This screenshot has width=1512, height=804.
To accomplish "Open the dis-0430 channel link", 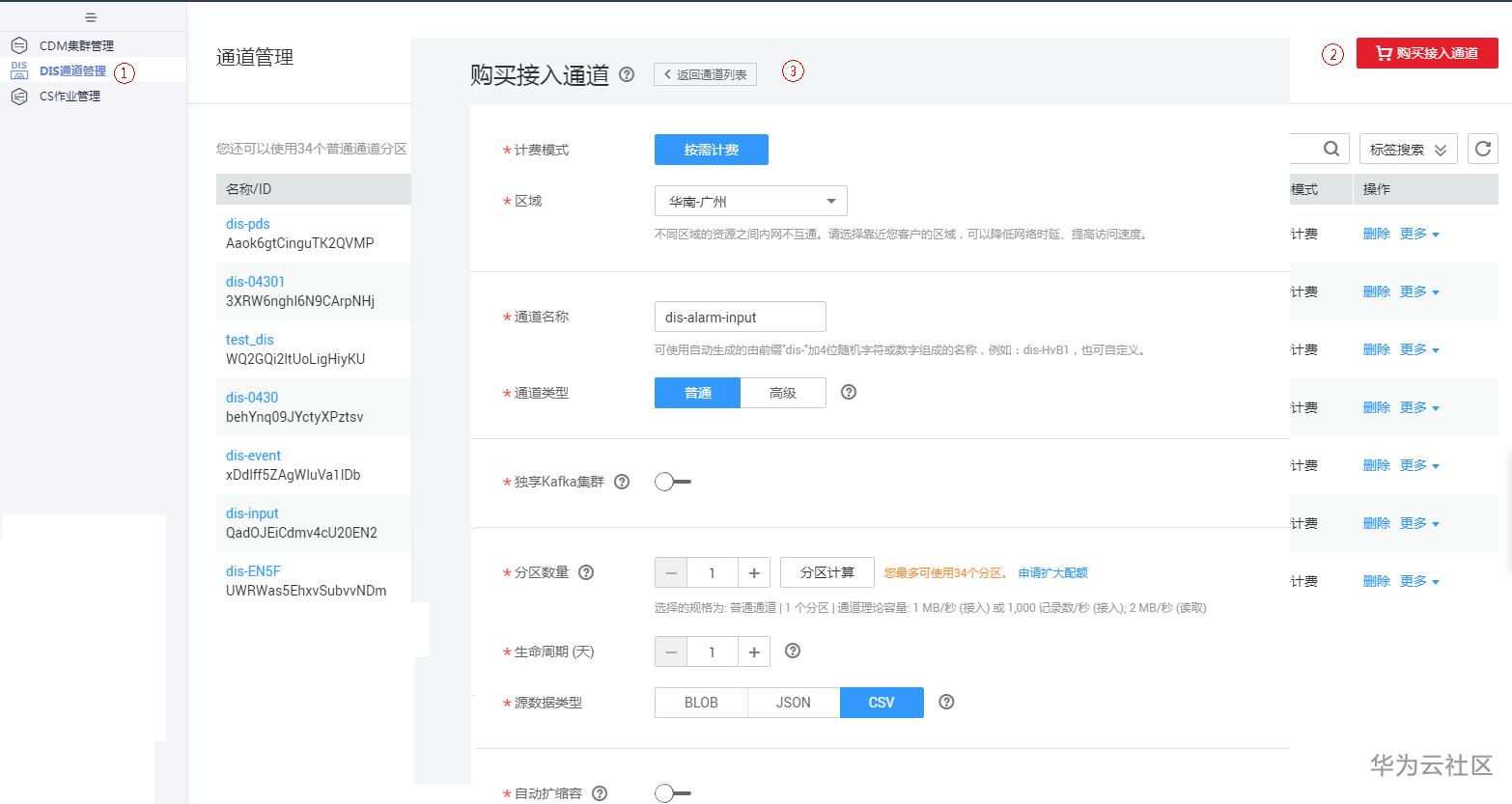I will [252, 398].
